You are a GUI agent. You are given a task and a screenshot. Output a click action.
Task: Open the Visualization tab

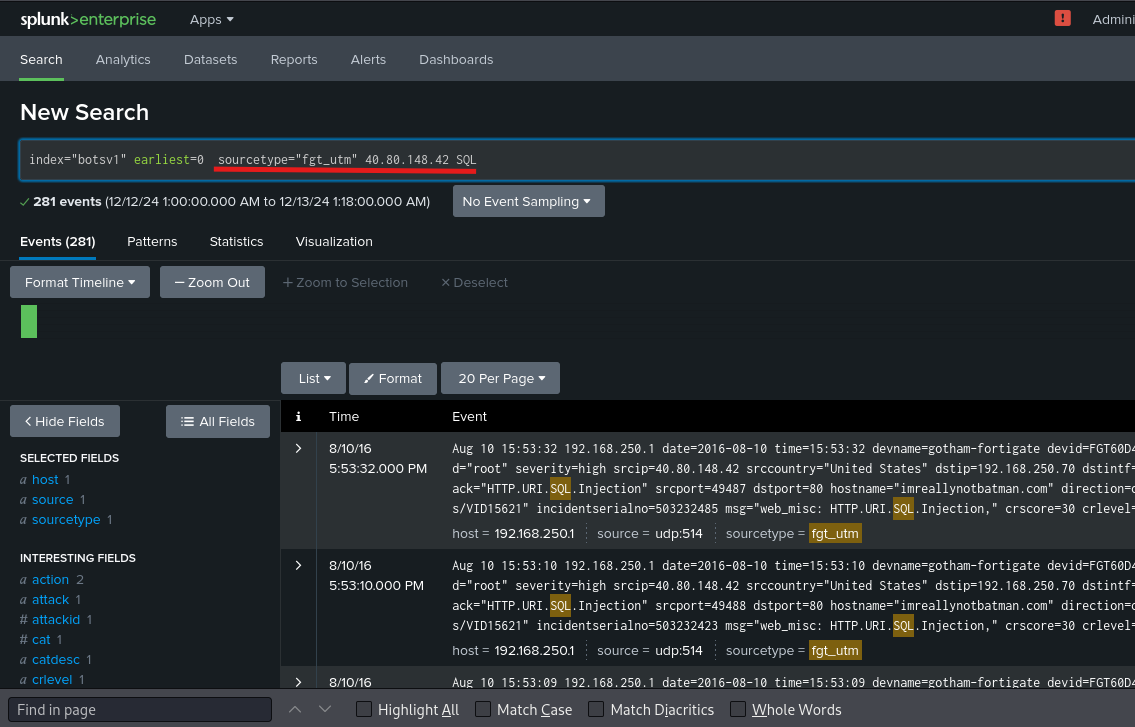(x=334, y=242)
